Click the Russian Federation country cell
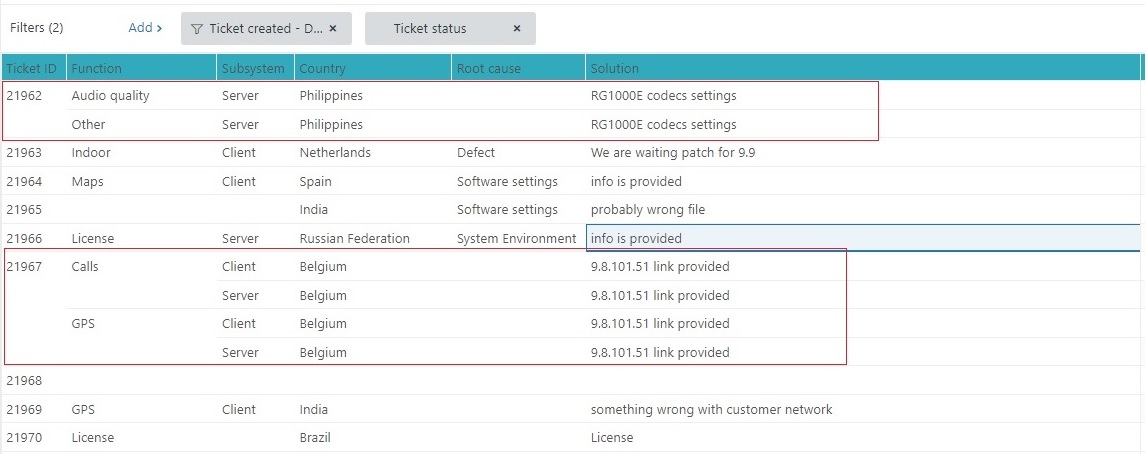The width and height of the screenshot is (1147, 454). (354, 239)
